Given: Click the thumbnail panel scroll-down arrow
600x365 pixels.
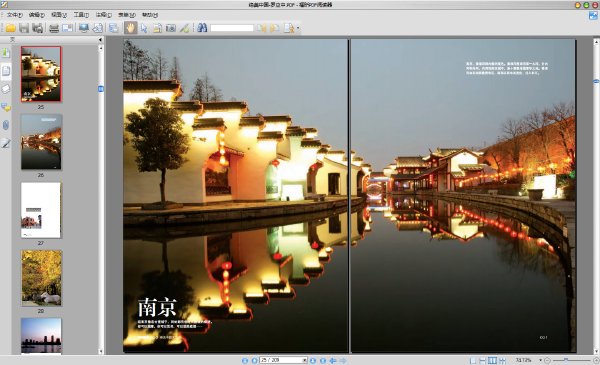Looking at the screenshot, I should [101, 351].
